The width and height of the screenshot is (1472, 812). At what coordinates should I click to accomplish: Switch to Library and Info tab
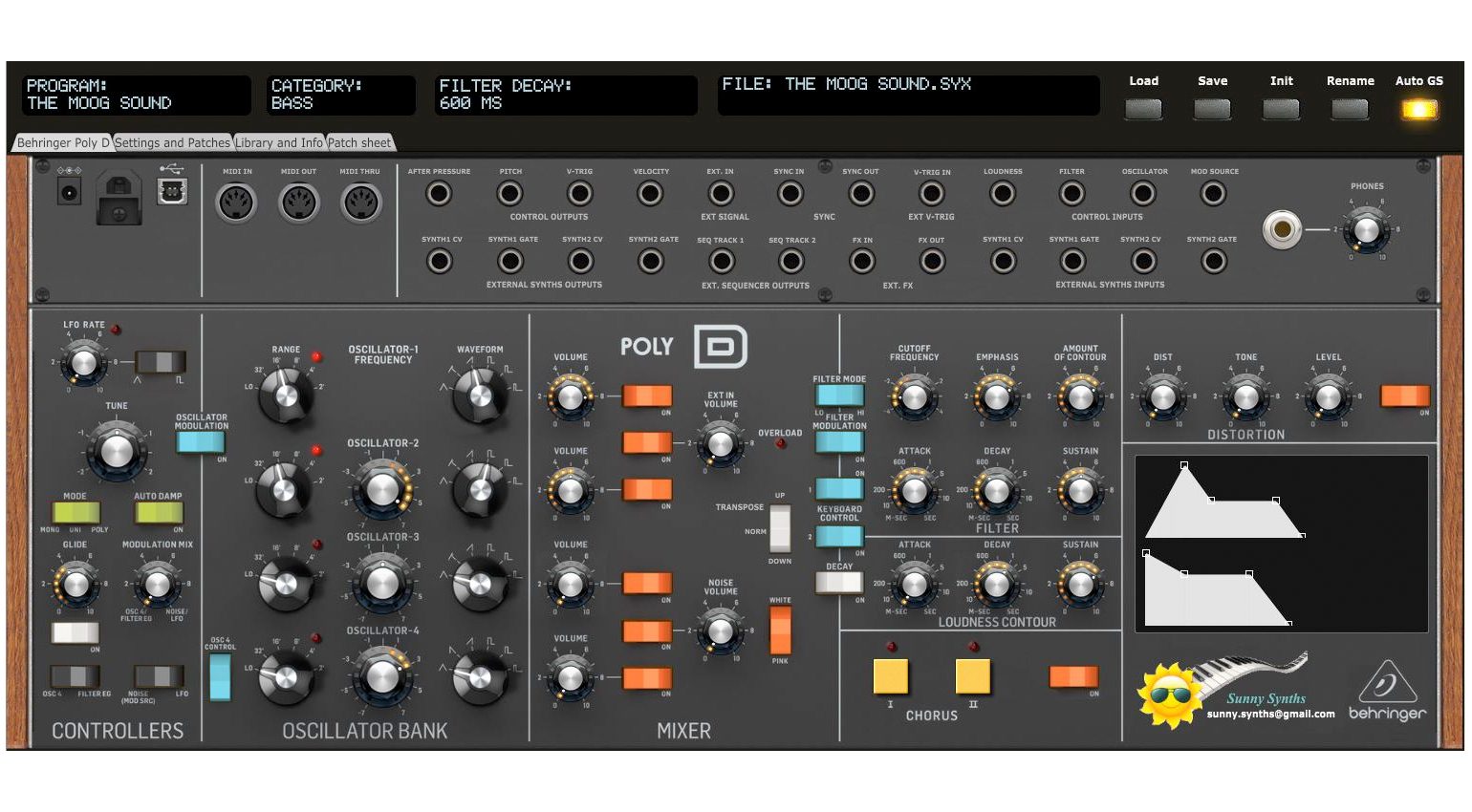coord(279,143)
